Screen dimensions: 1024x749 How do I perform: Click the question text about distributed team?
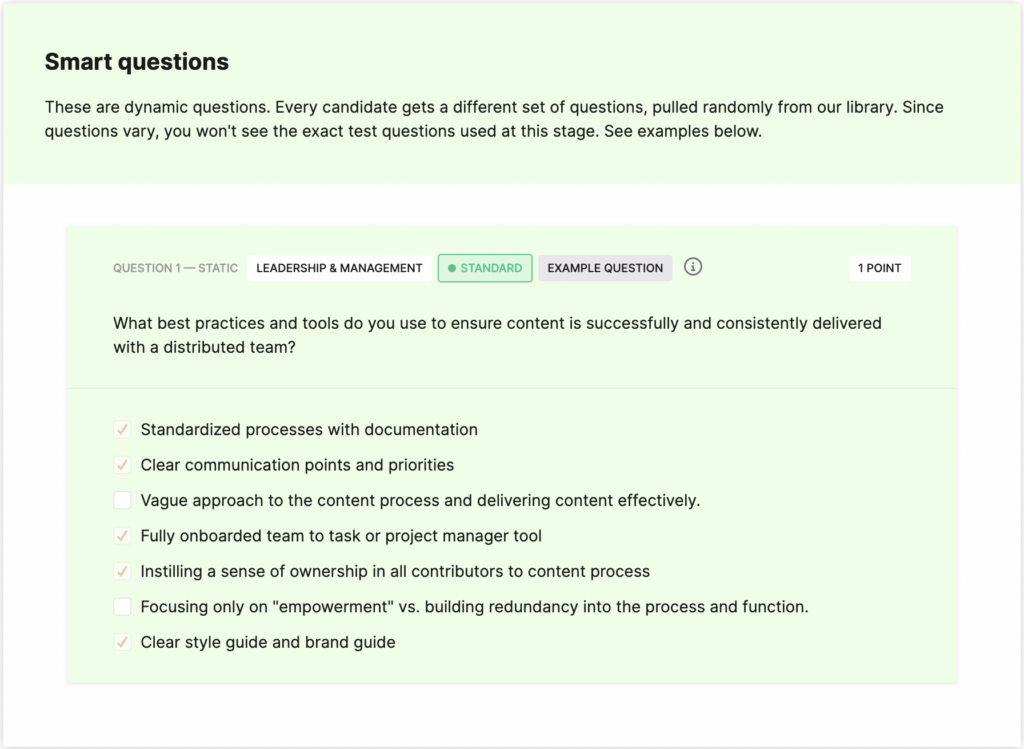497,335
